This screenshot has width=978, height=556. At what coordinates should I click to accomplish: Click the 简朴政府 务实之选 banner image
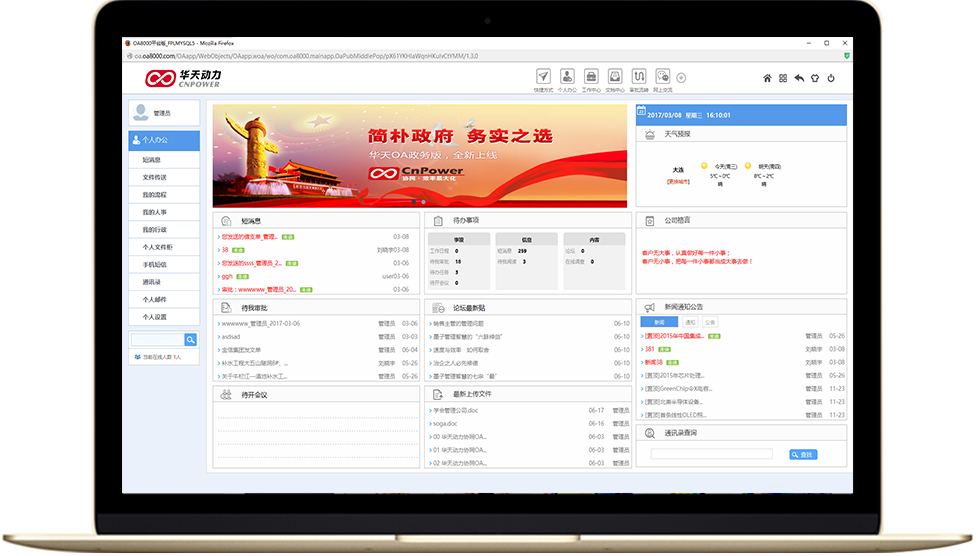(420, 156)
